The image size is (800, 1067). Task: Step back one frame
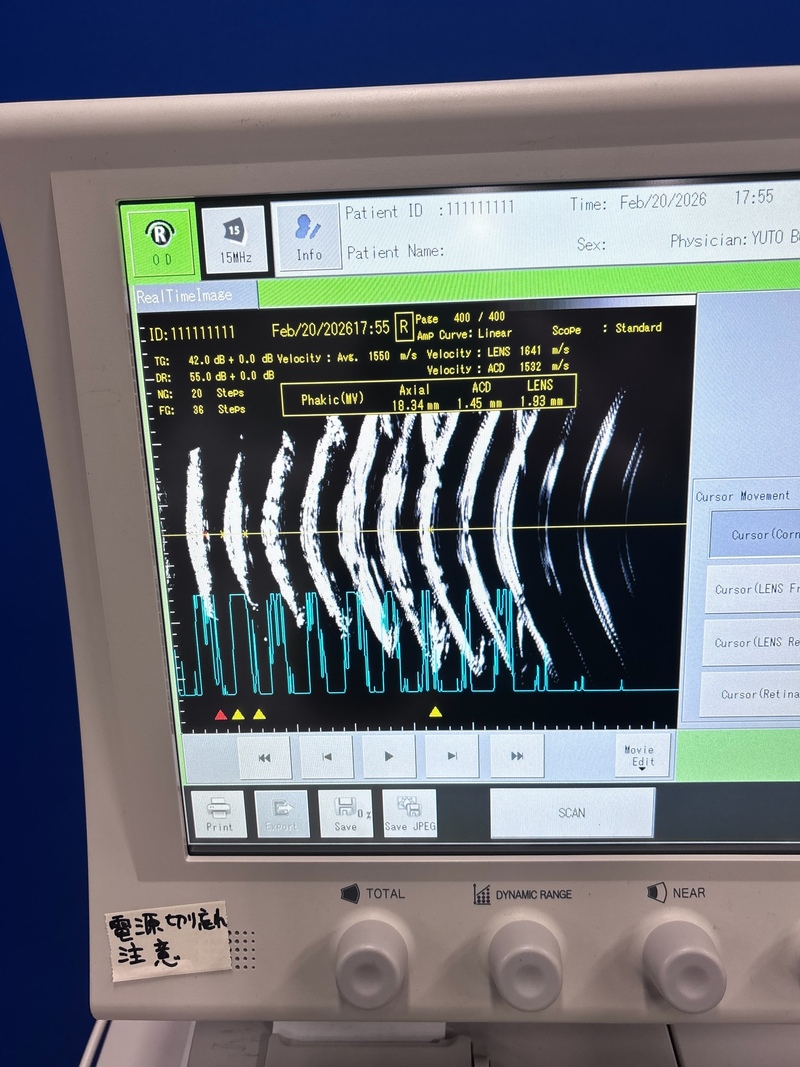point(327,757)
